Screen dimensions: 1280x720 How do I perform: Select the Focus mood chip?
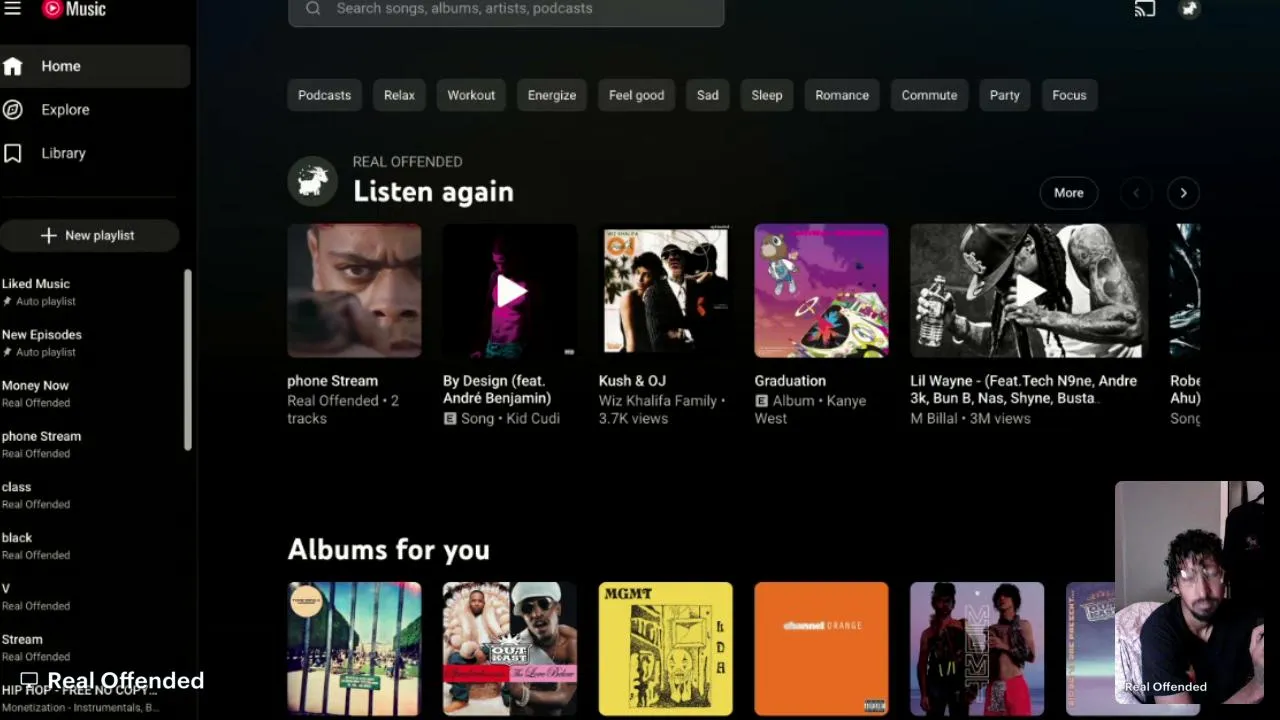[1069, 95]
